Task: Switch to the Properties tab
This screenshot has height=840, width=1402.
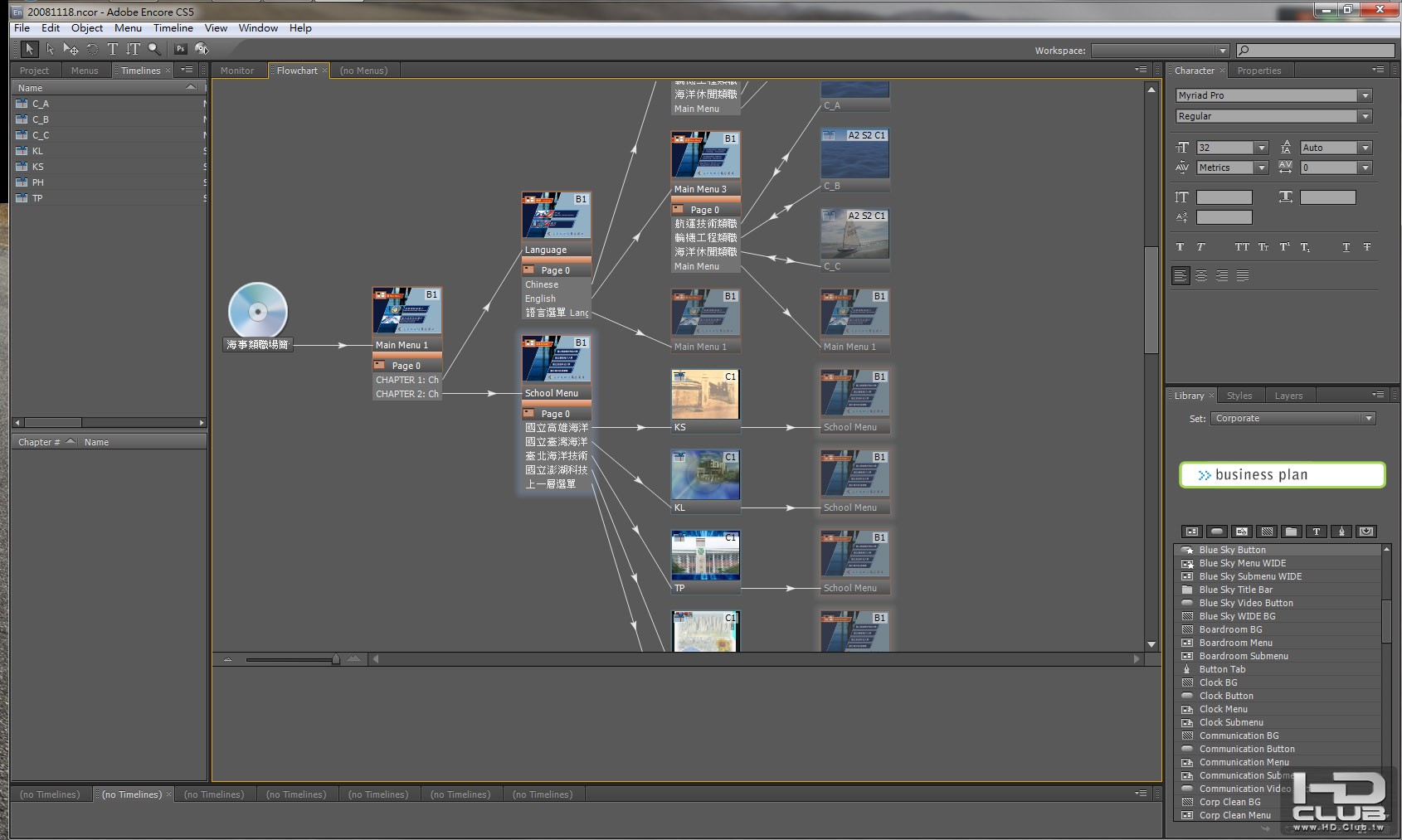Action: click(x=1259, y=70)
